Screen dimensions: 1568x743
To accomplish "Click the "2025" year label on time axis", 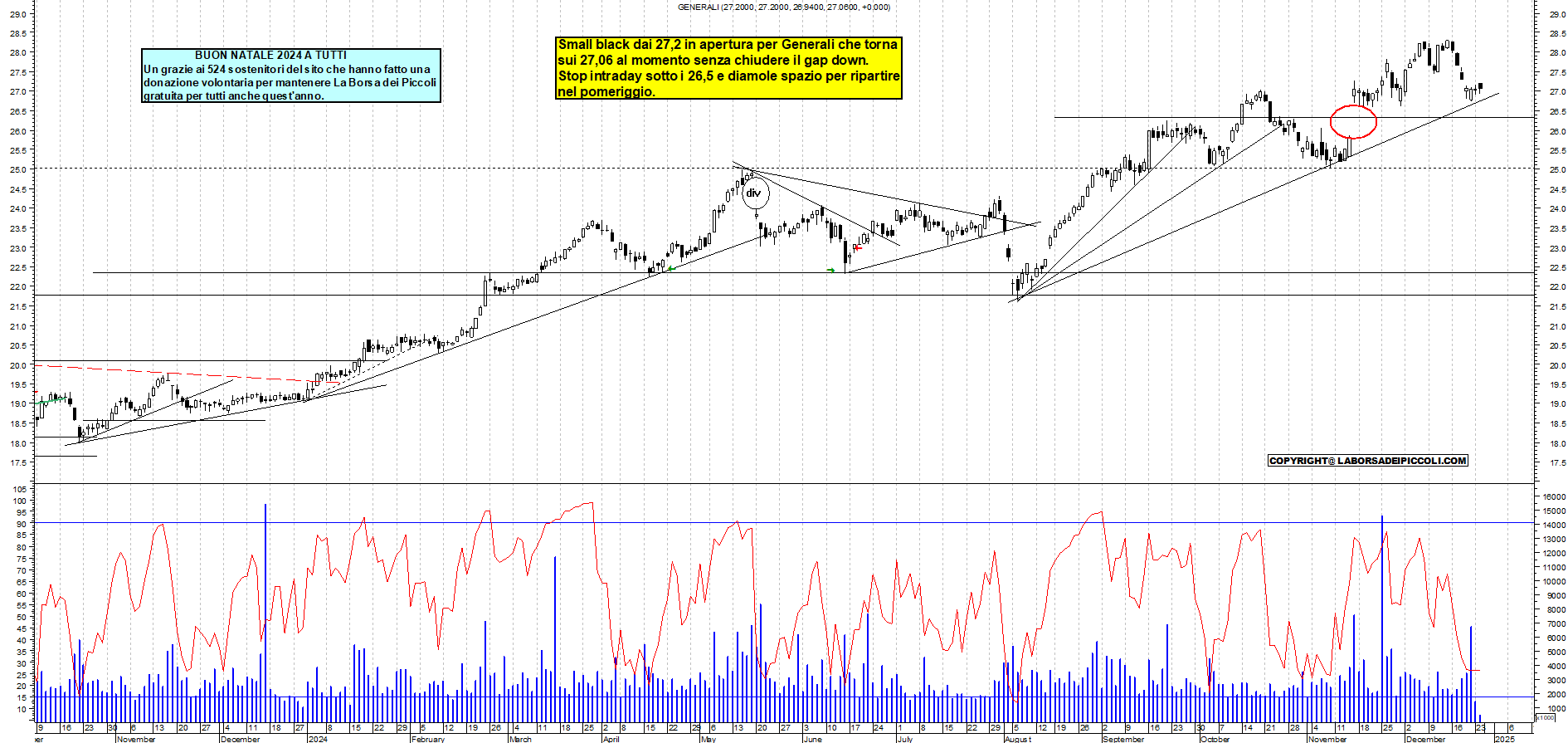I will click(1504, 739).
